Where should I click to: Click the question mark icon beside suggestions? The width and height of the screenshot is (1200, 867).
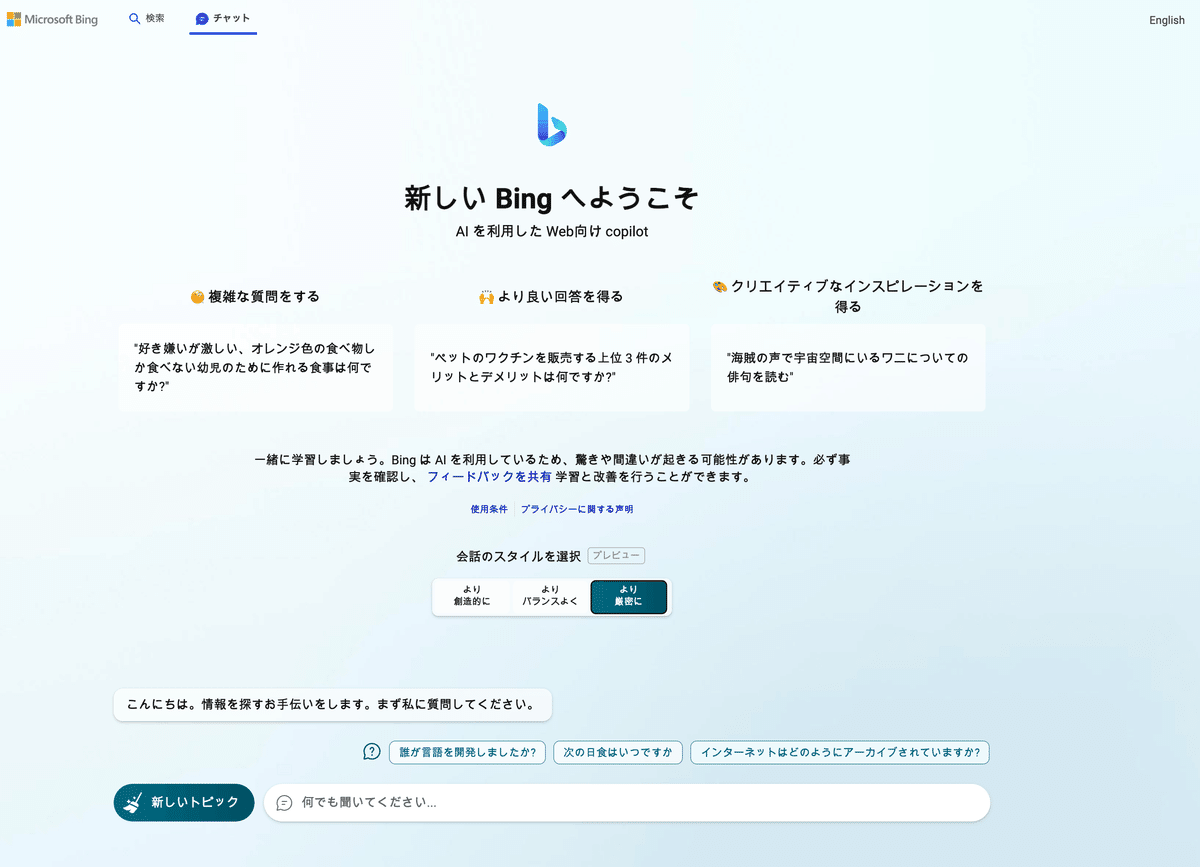click(x=372, y=751)
